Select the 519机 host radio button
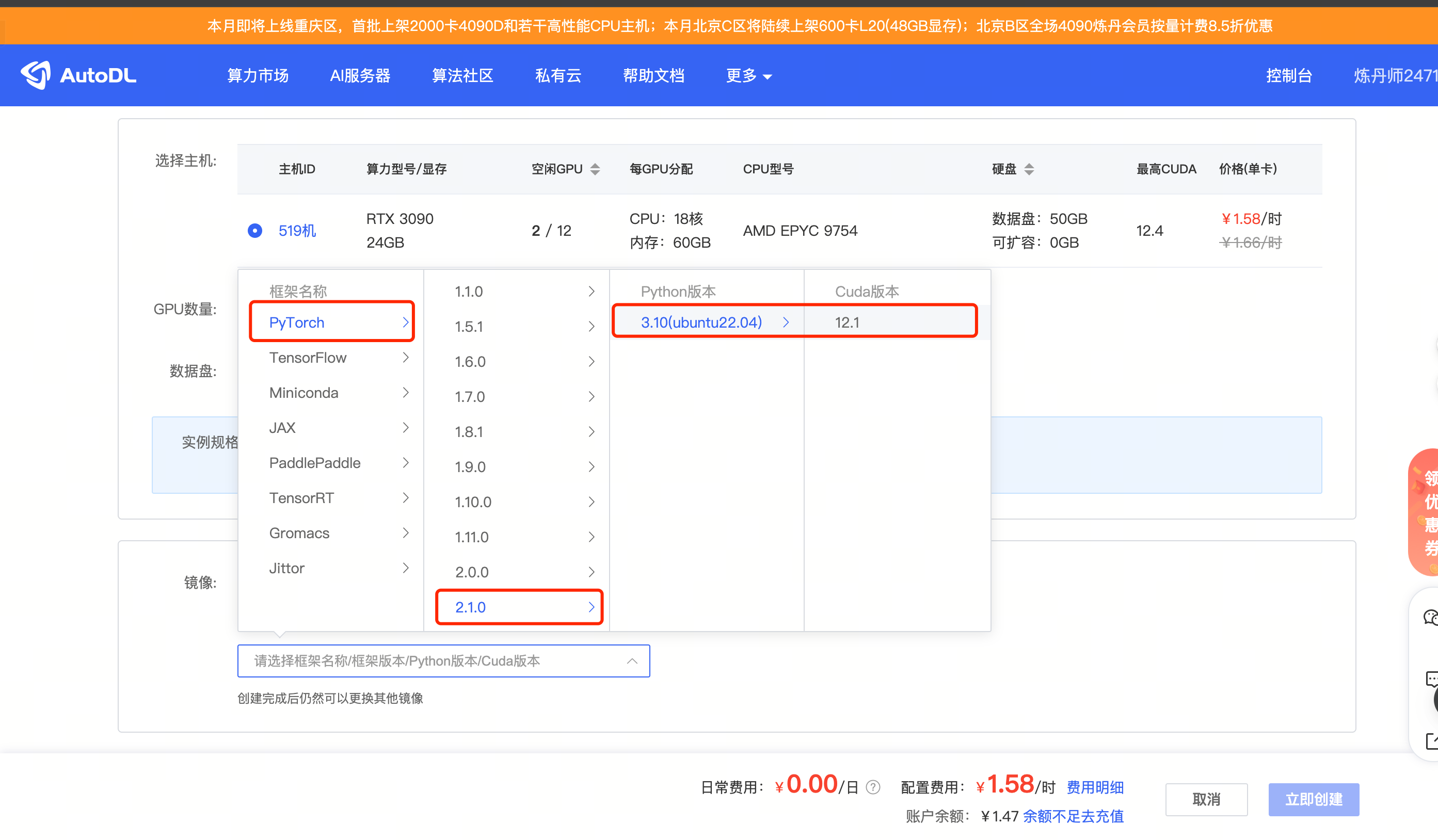The height and width of the screenshot is (840, 1438). click(255, 231)
